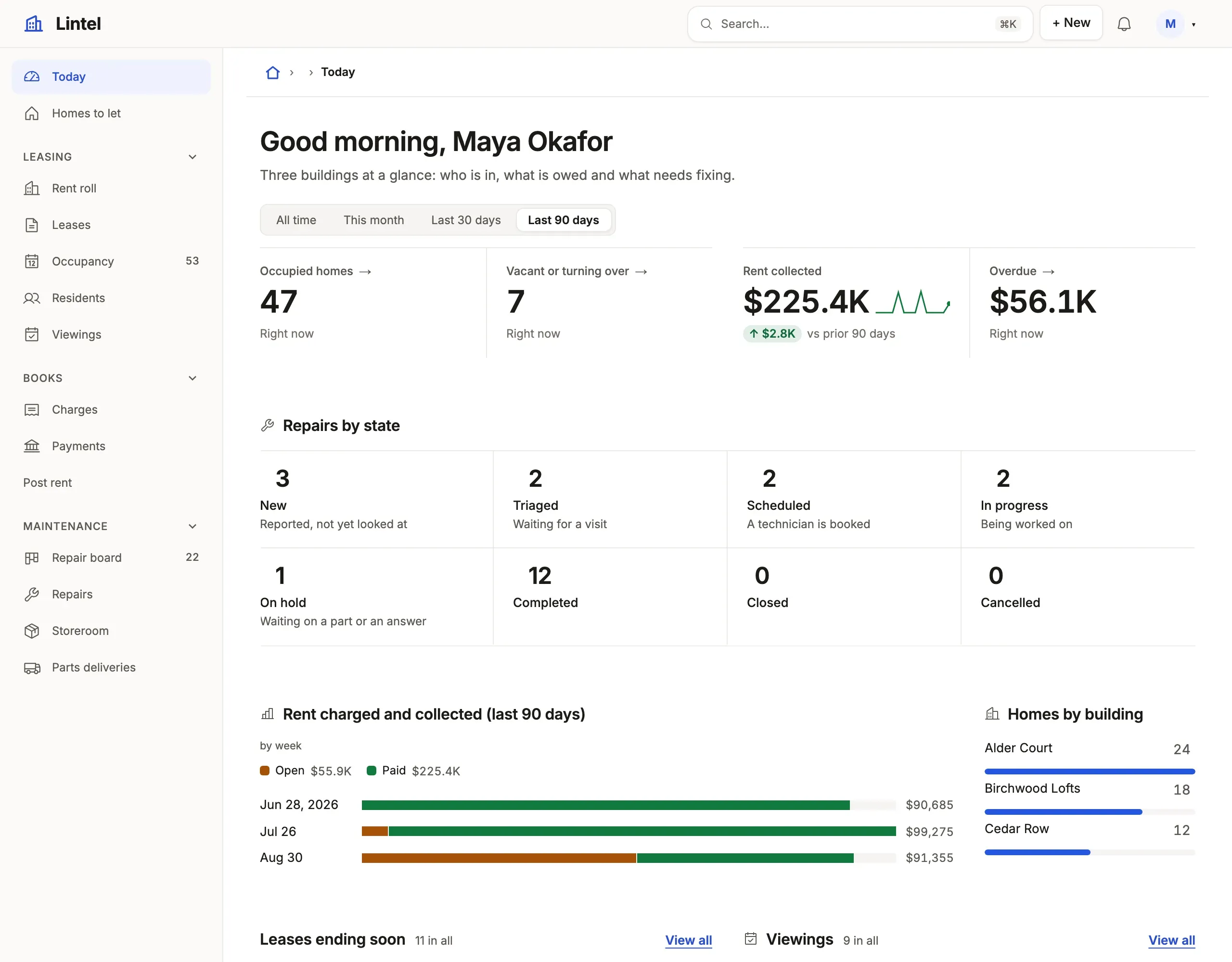Focus the Search field

860,24
